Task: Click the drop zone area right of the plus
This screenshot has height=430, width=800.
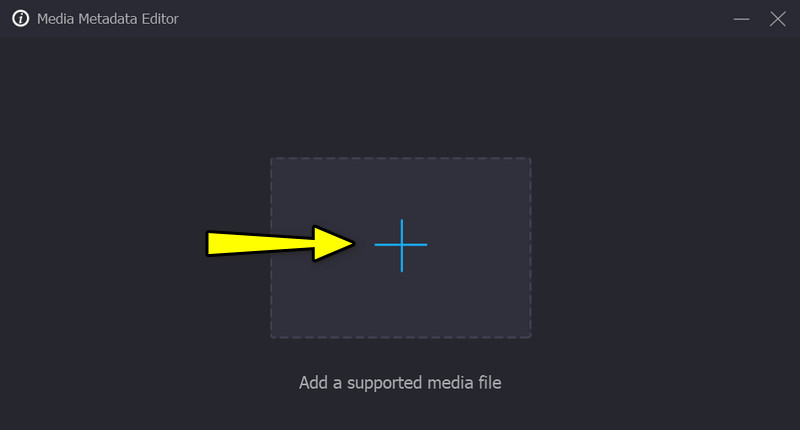Action: pos(479,245)
